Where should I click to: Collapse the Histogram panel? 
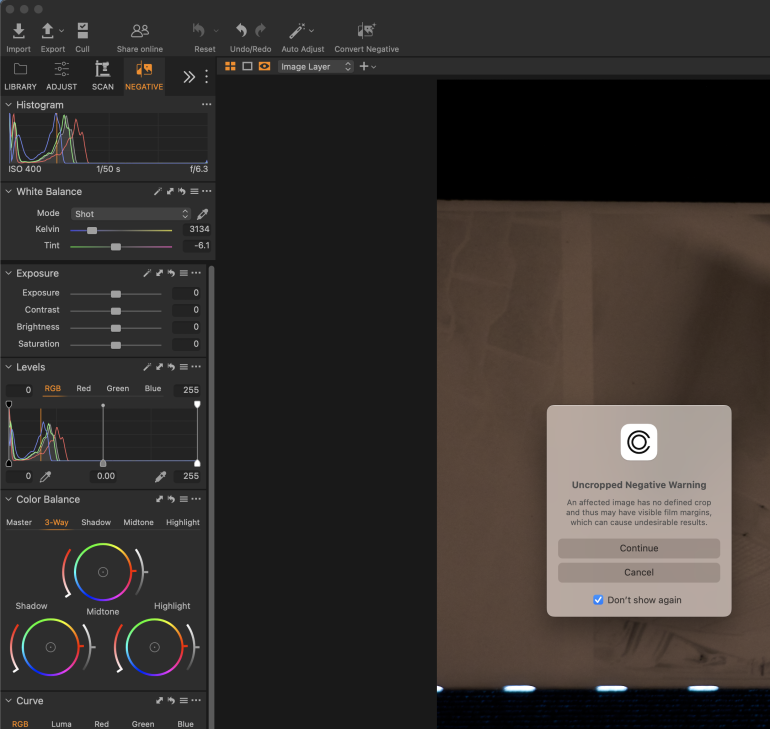(x=8, y=105)
